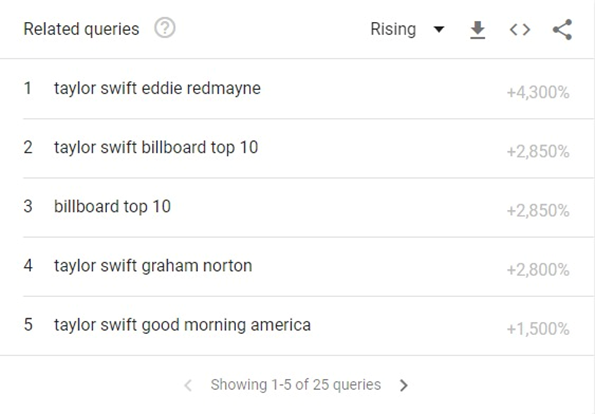The width and height of the screenshot is (595, 414).
Task: Click the Related queries heading
Action: click(81, 29)
